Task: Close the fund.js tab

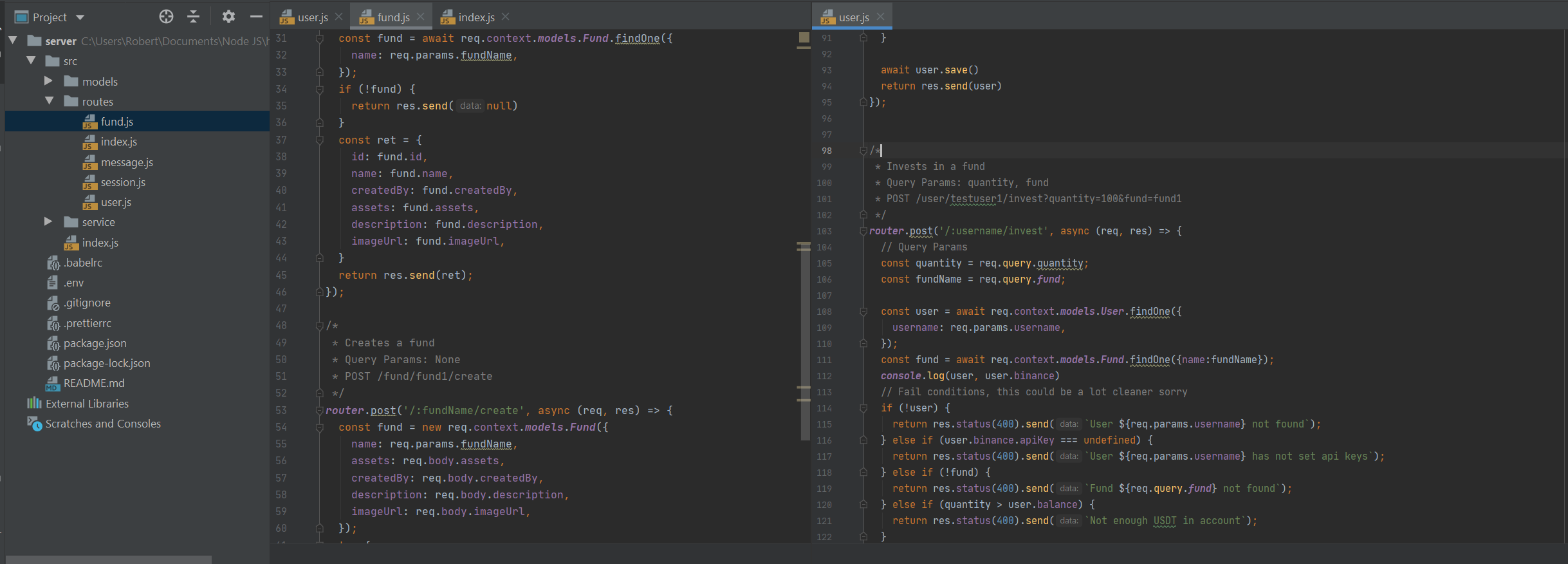Action: click(421, 17)
